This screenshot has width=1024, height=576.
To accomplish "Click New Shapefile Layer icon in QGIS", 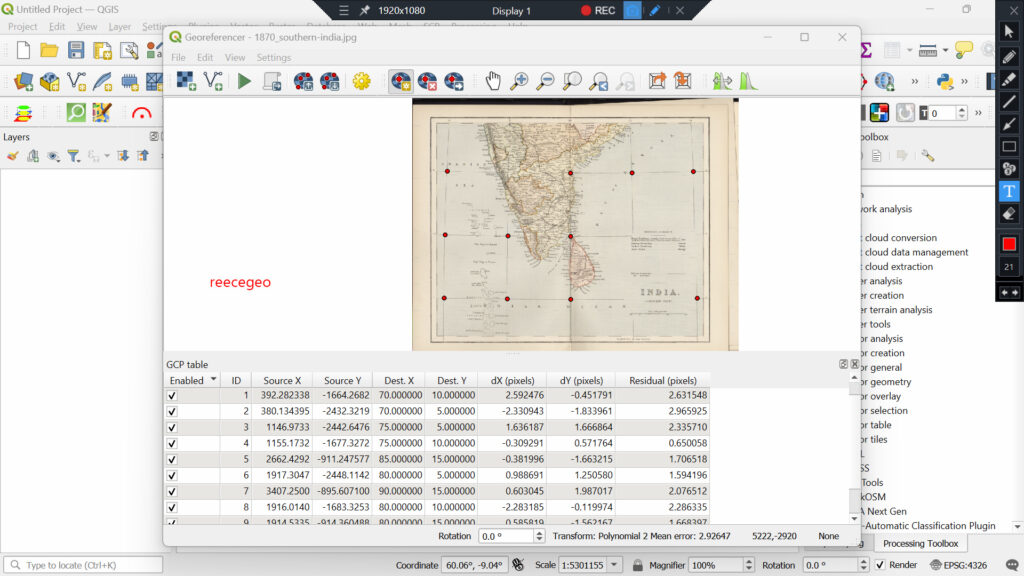I will pyautogui.click(x=76, y=81).
